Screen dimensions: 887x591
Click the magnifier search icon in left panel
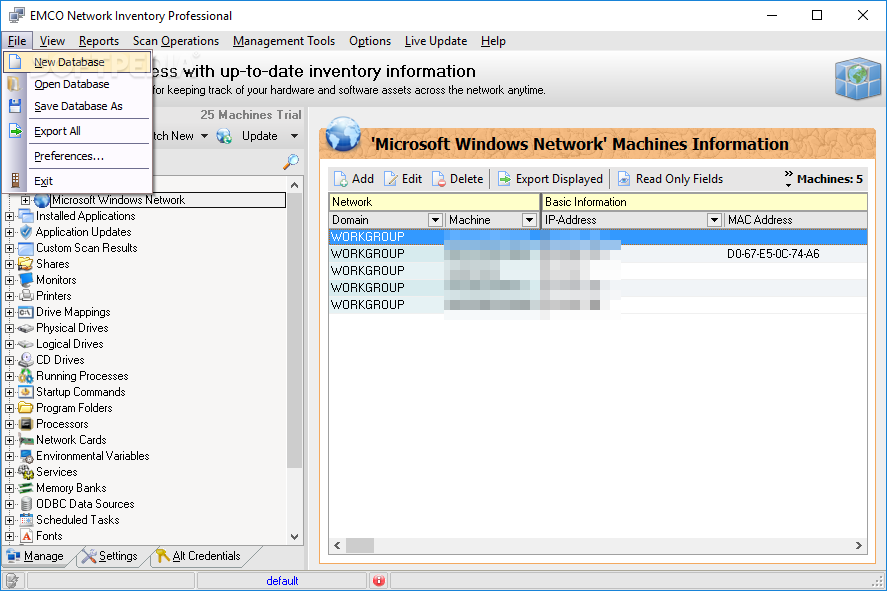tap(291, 162)
